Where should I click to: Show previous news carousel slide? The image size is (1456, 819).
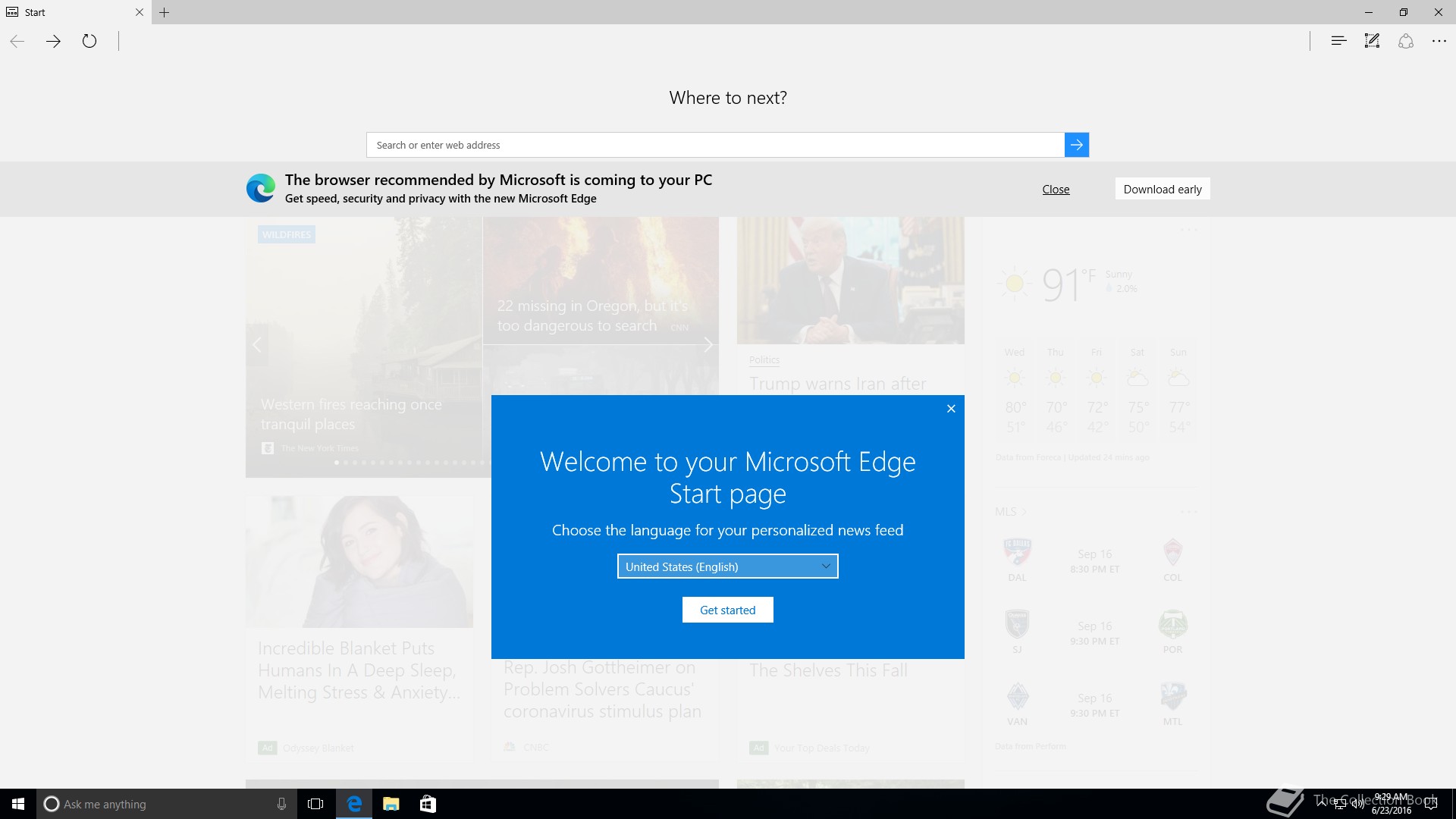click(257, 345)
